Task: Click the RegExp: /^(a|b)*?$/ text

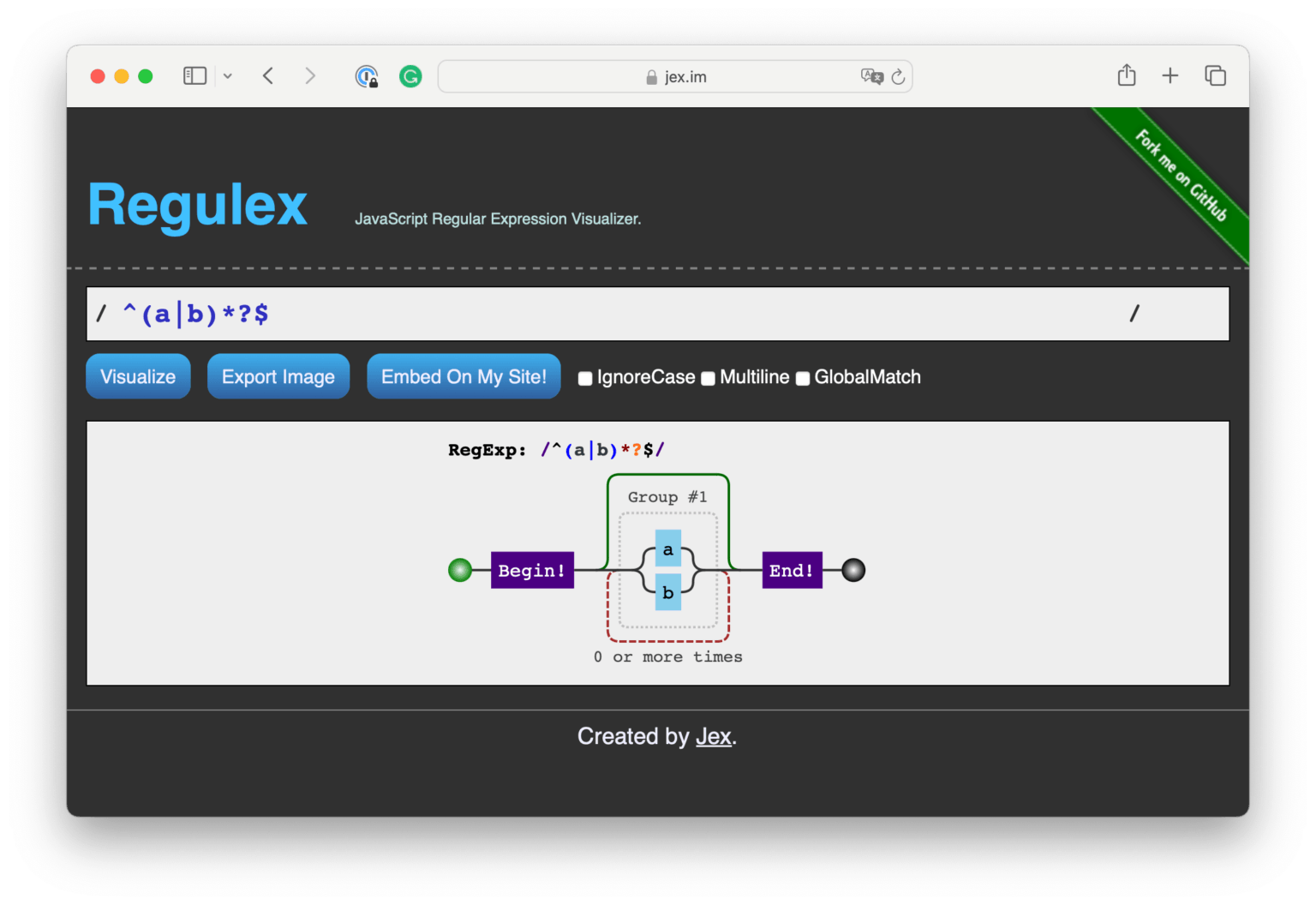Action: pyautogui.click(x=556, y=450)
